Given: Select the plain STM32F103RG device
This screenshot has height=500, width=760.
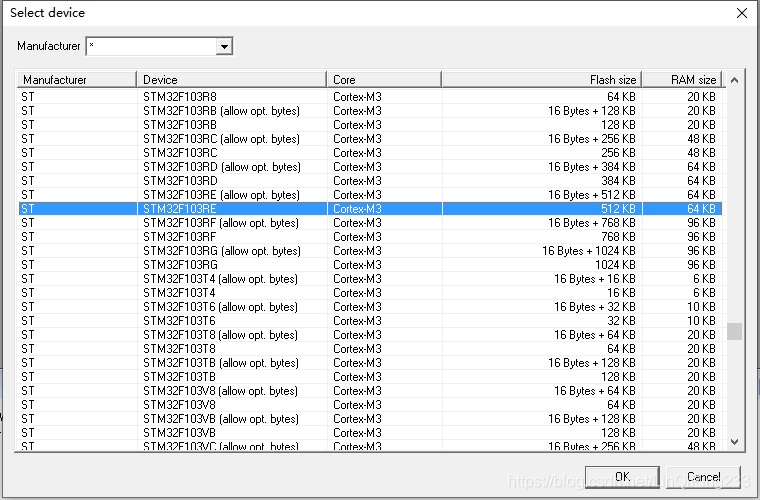Looking at the screenshot, I should (x=370, y=265).
